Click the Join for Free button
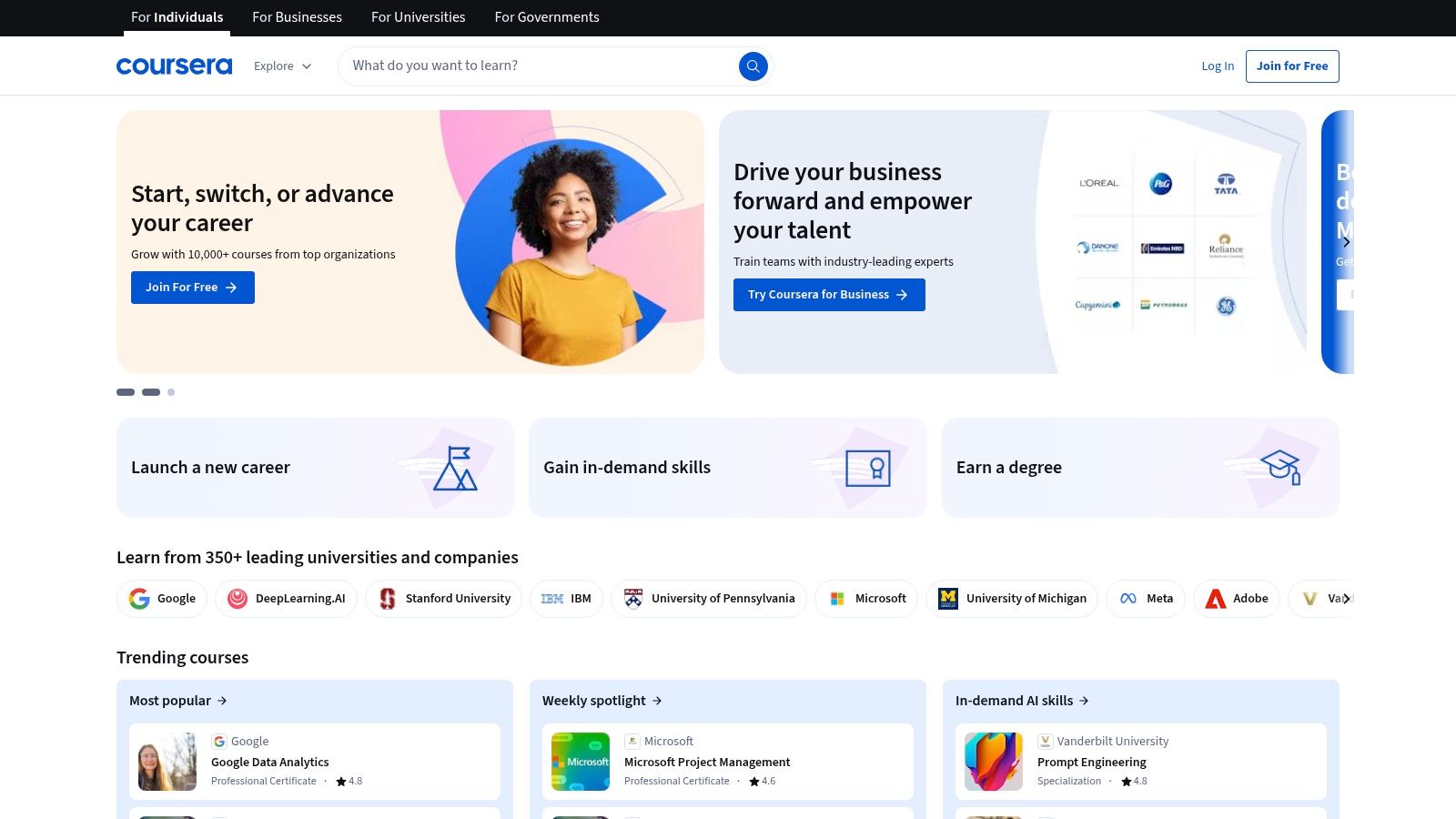1456x819 pixels. click(1292, 66)
